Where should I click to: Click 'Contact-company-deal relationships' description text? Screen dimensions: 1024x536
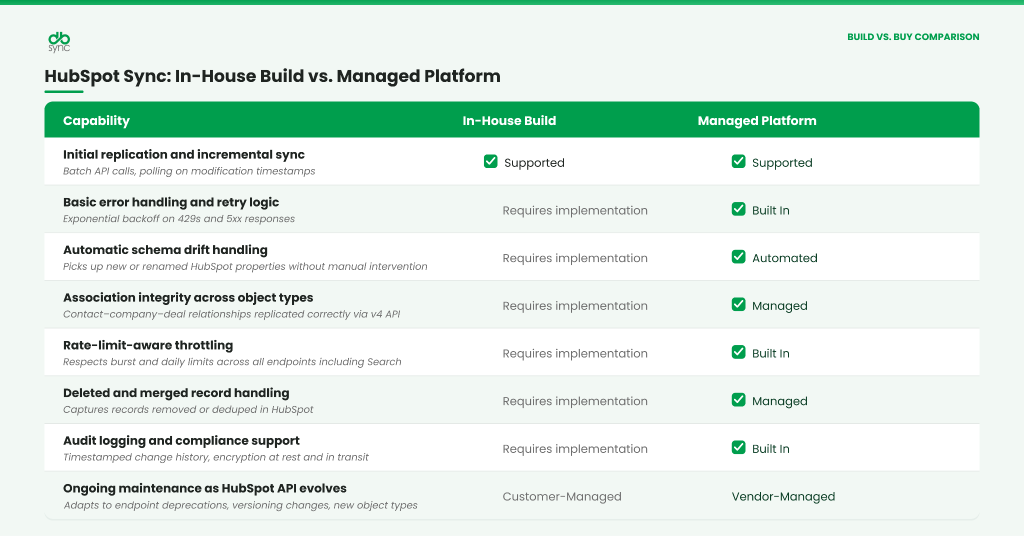click(x=231, y=314)
